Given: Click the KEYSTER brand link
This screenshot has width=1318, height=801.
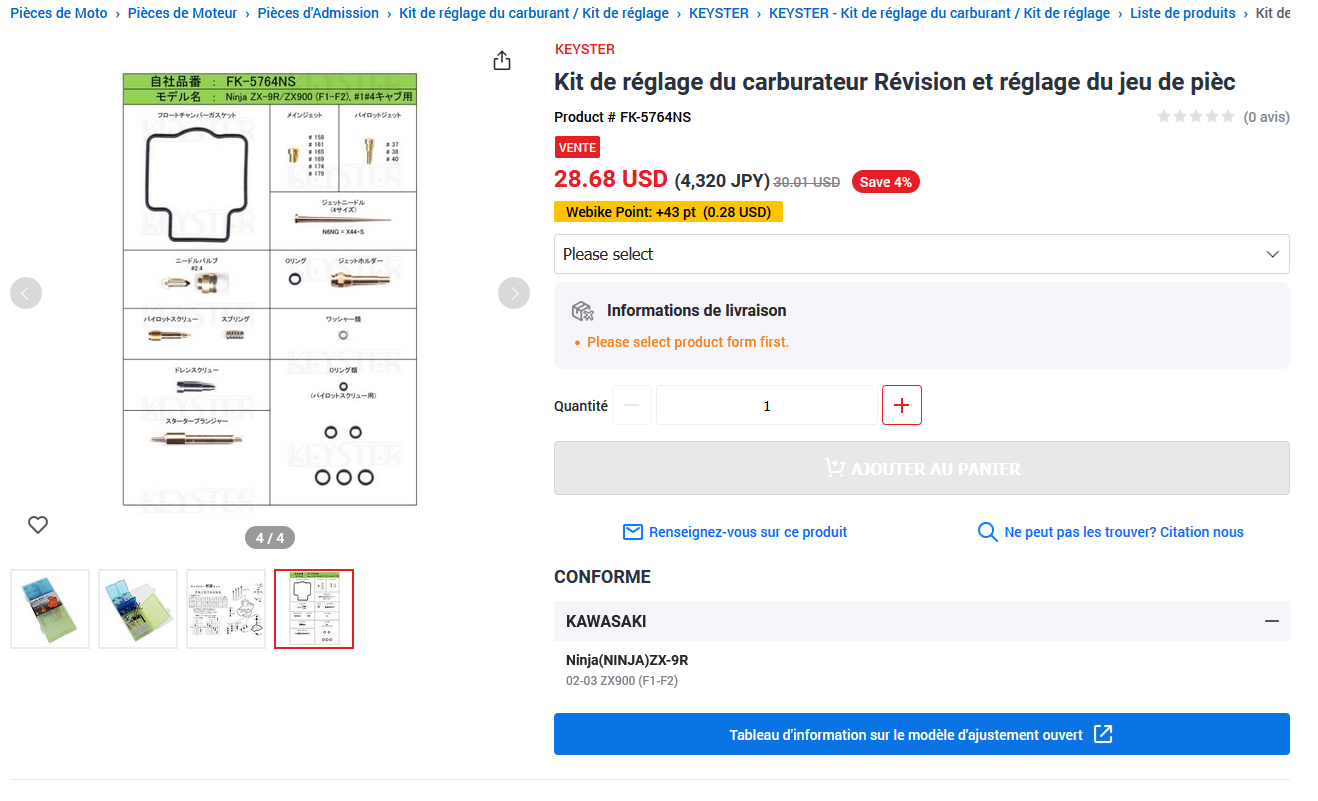Looking at the screenshot, I should (x=585, y=49).
